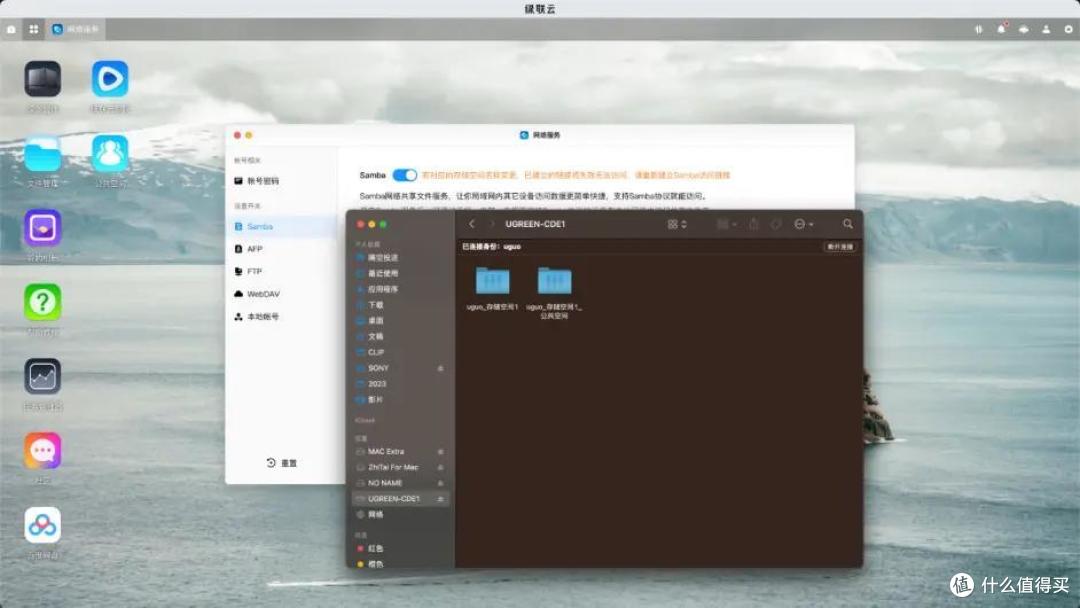The height and width of the screenshot is (608, 1080).
Task: Launch the blue video player desktop app
Action: tap(110, 78)
